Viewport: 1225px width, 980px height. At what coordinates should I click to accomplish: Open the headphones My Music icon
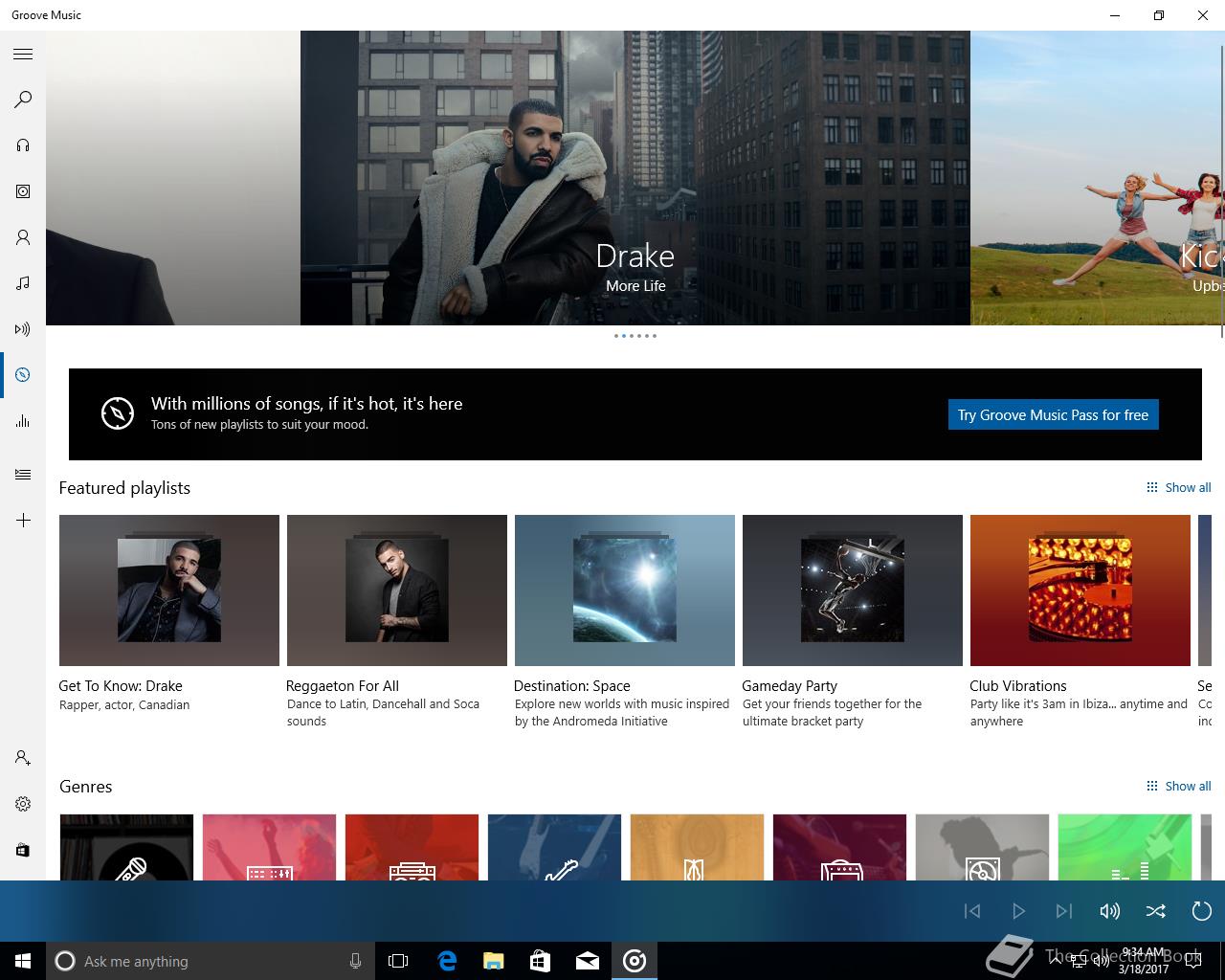point(23,145)
